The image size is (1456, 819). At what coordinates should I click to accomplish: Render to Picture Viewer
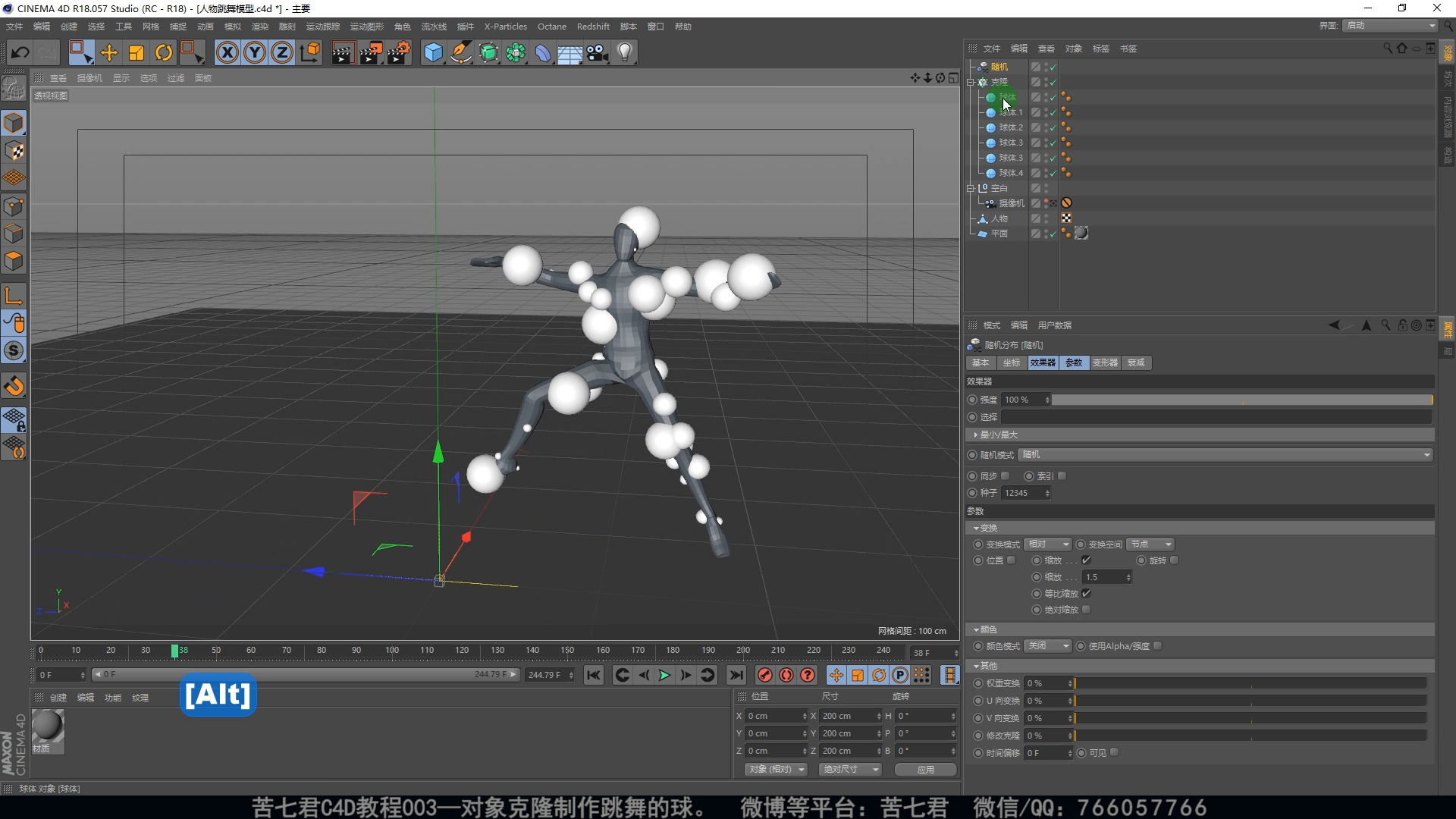click(x=370, y=52)
